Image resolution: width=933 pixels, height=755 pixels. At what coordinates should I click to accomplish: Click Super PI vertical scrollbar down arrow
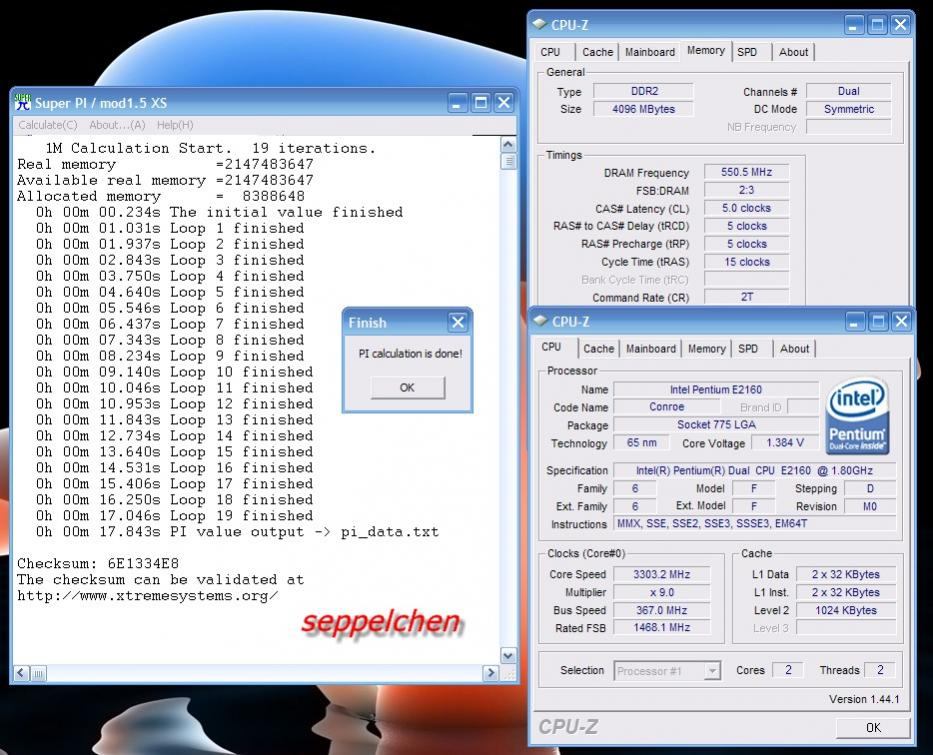click(508, 656)
